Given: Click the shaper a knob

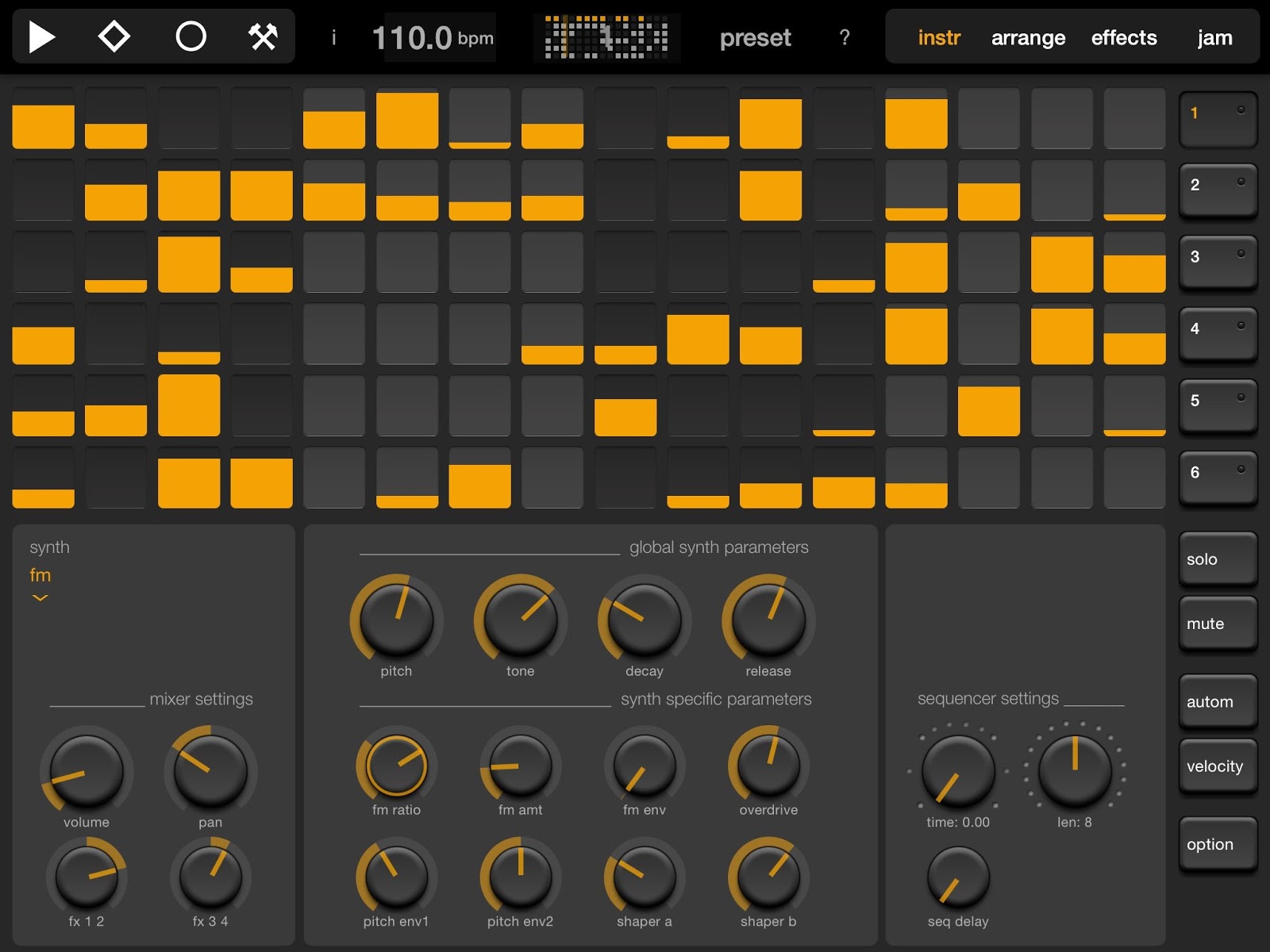Looking at the screenshot, I should coord(644,877).
